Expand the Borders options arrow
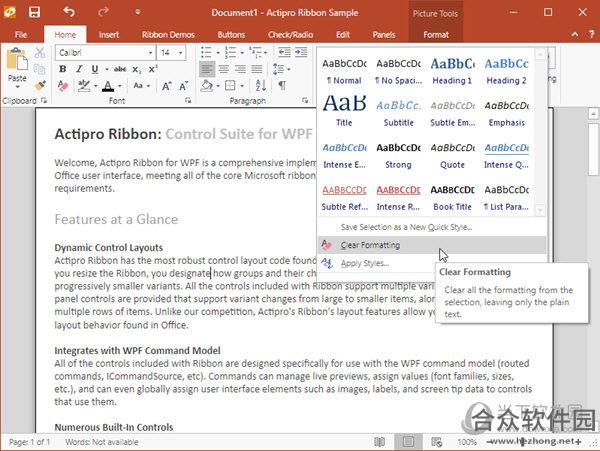600x451 pixels. click(242, 86)
